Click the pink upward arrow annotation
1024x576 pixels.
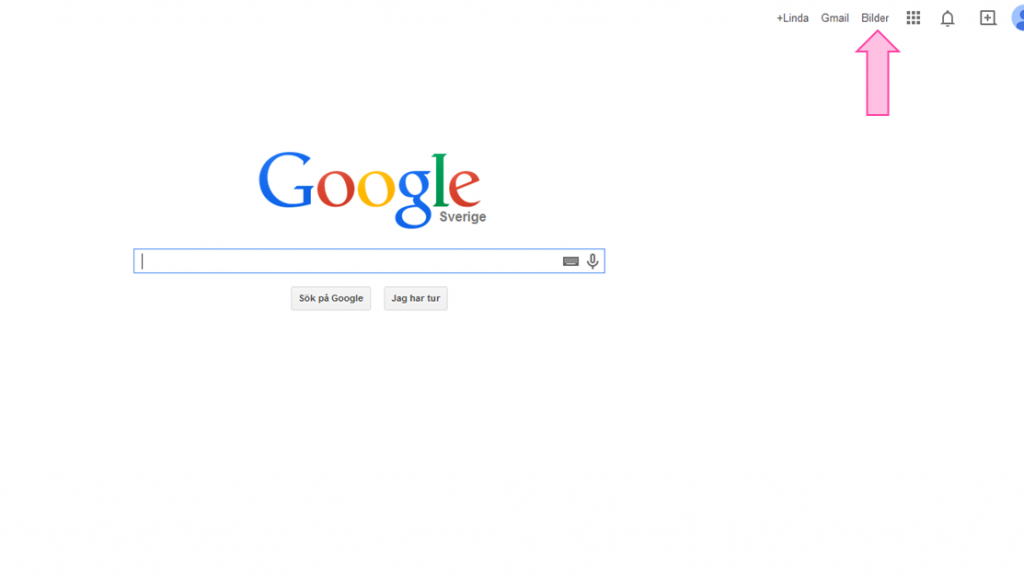(878, 73)
